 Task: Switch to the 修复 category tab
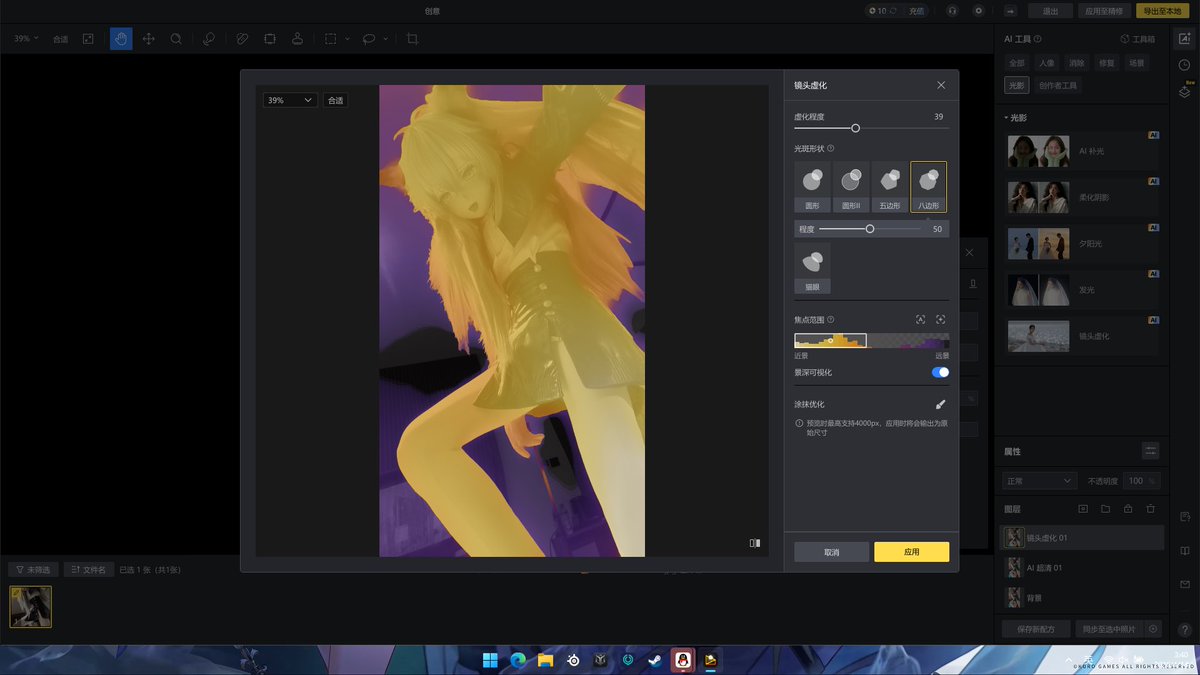(1106, 63)
